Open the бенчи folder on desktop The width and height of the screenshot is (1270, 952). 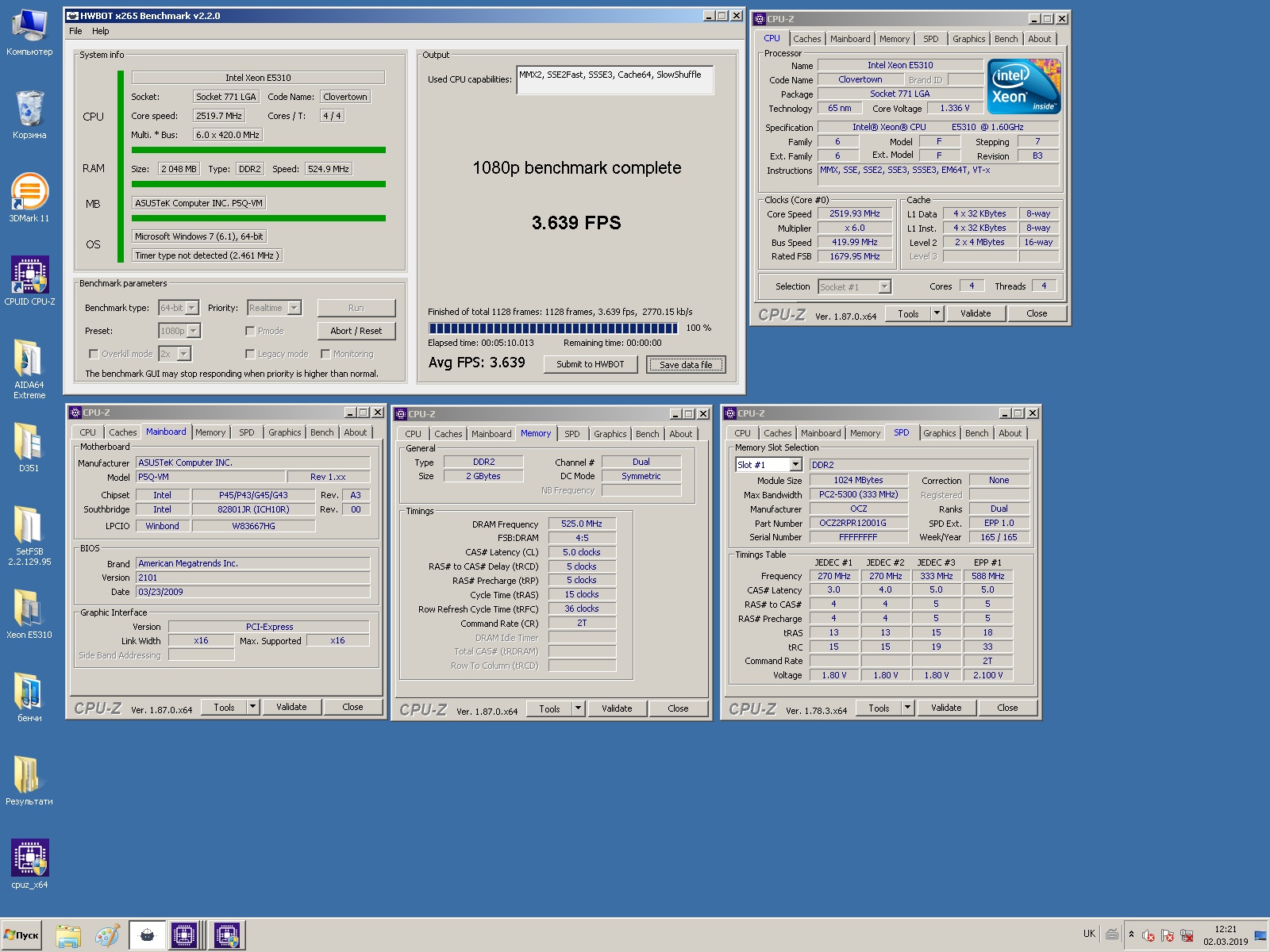pos(29,698)
